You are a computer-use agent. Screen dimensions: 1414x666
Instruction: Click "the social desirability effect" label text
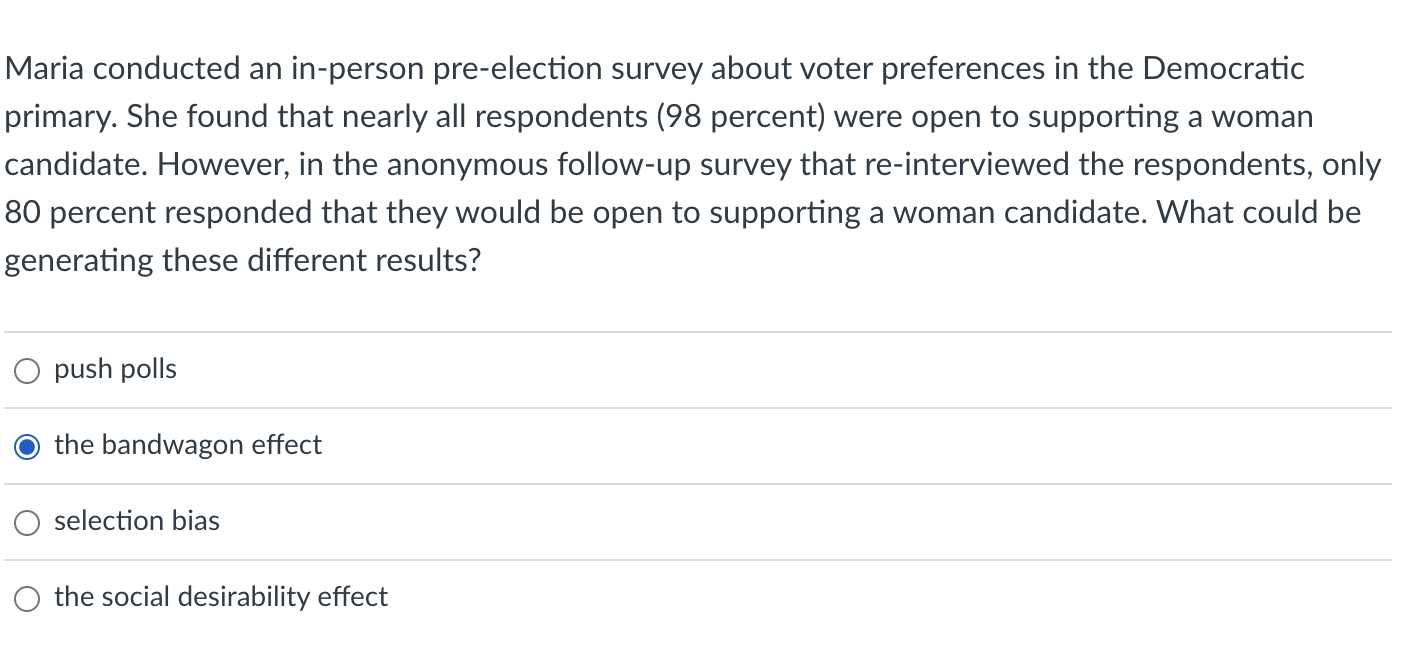point(221,597)
